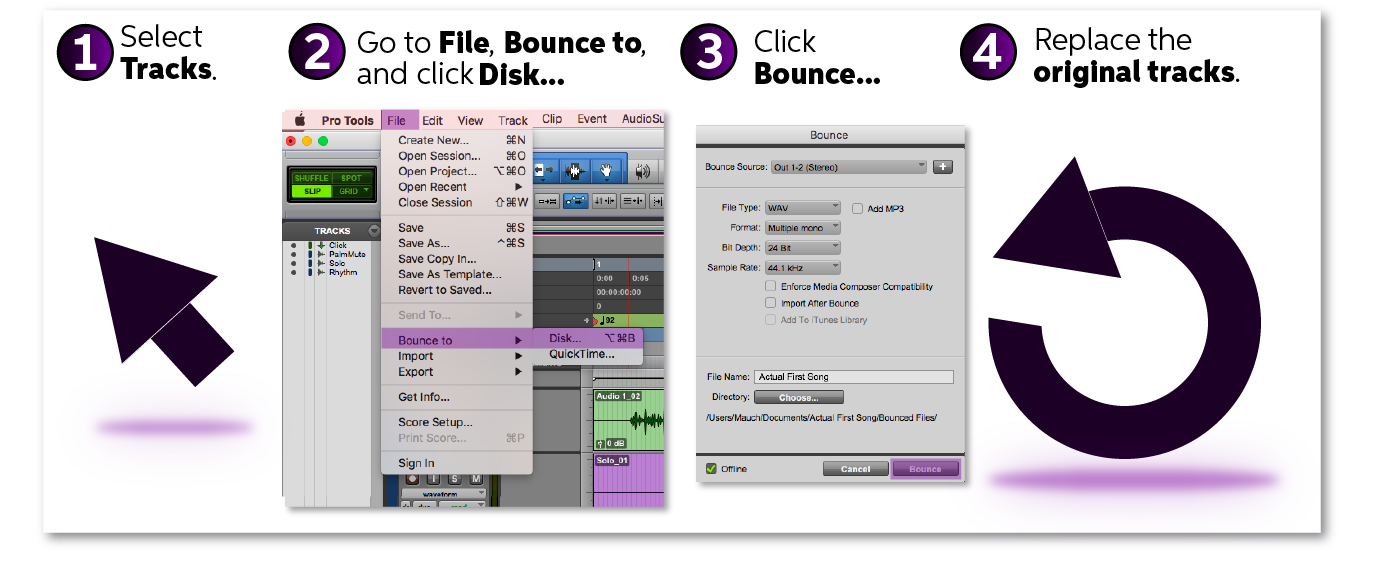Select the waveform Selector tool

click(x=576, y=172)
